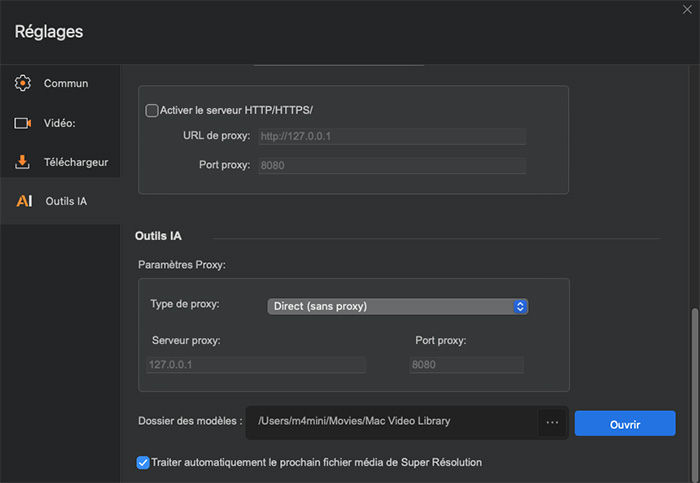The image size is (700, 483).
Task: Click the URL de proxy input field
Action: [392, 136]
